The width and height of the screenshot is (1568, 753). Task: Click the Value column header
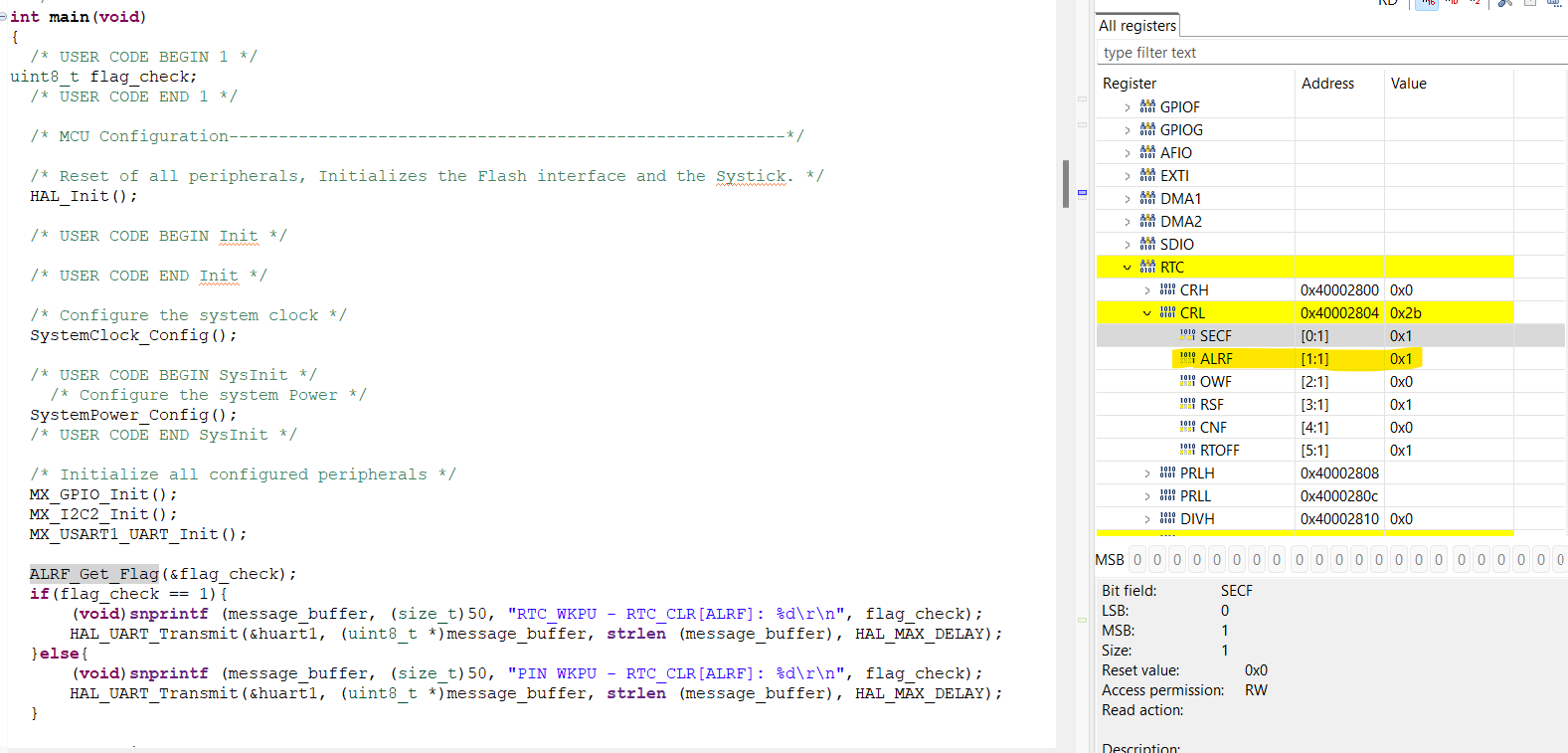tap(1449, 84)
